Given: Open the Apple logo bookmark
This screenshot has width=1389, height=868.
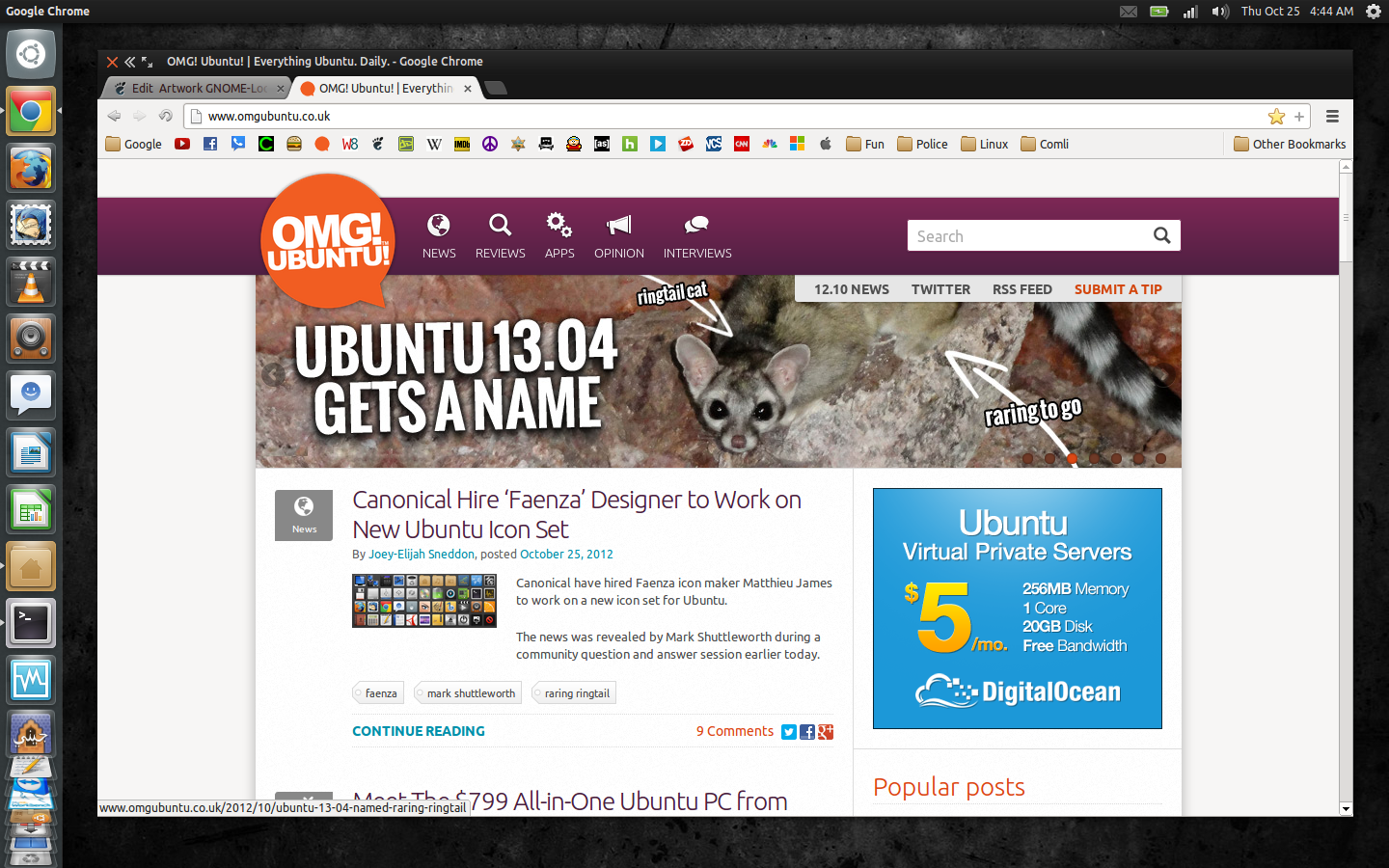Looking at the screenshot, I should coord(826,144).
